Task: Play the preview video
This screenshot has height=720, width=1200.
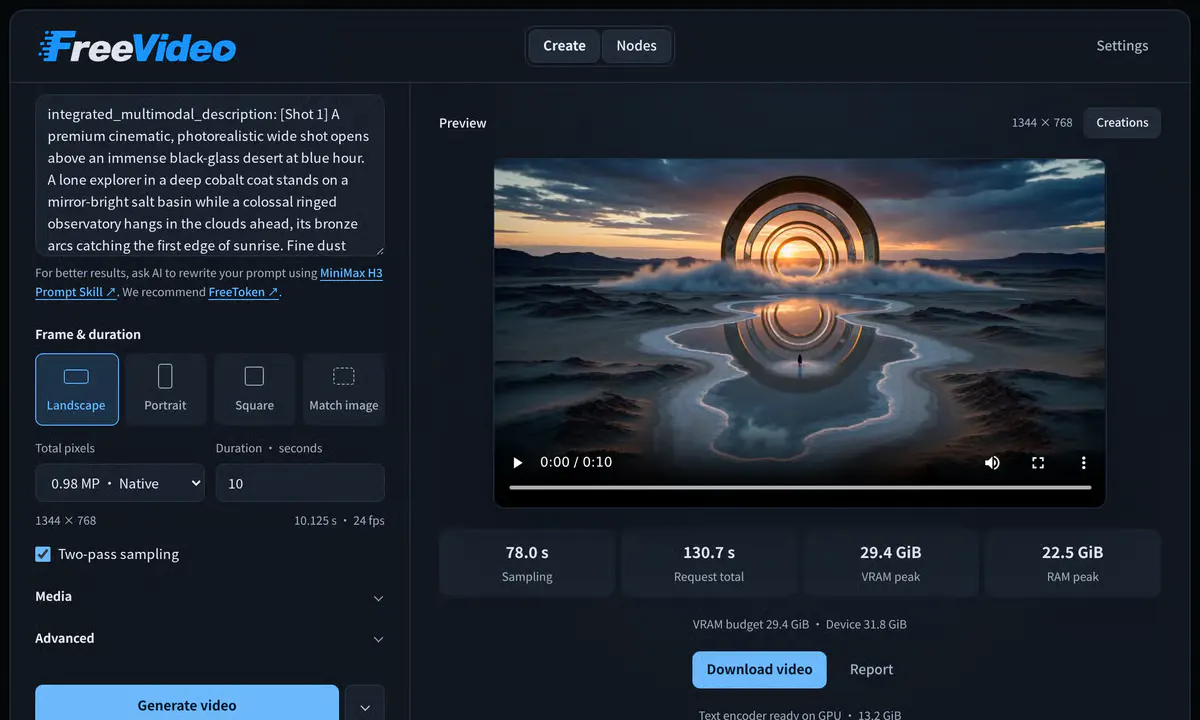Action: click(x=518, y=462)
